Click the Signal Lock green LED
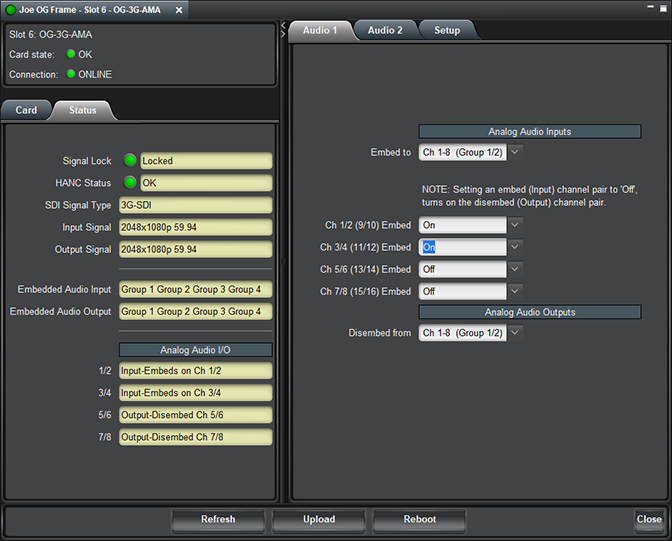Image resolution: width=672 pixels, height=541 pixels. coord(130,160)
